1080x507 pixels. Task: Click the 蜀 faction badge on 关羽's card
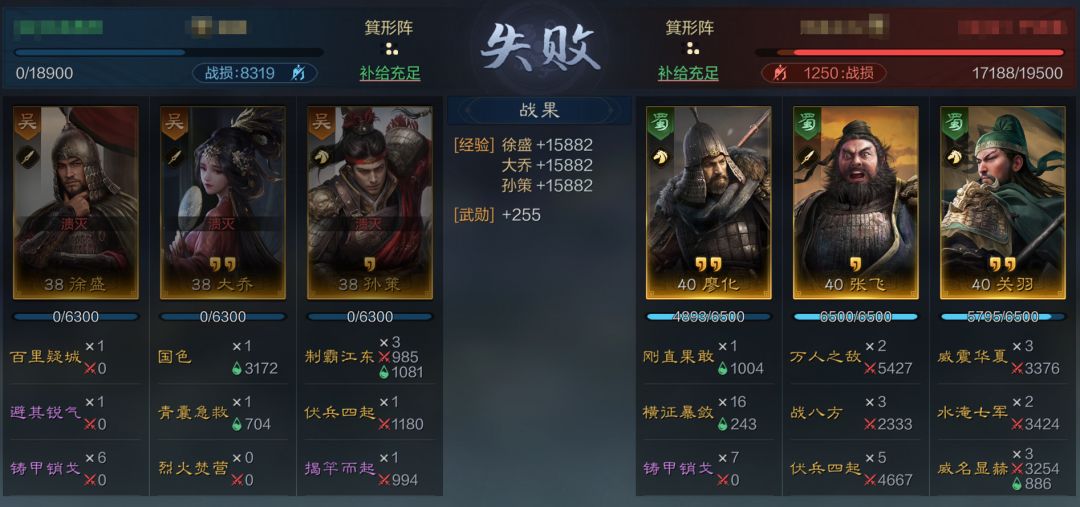955,123
